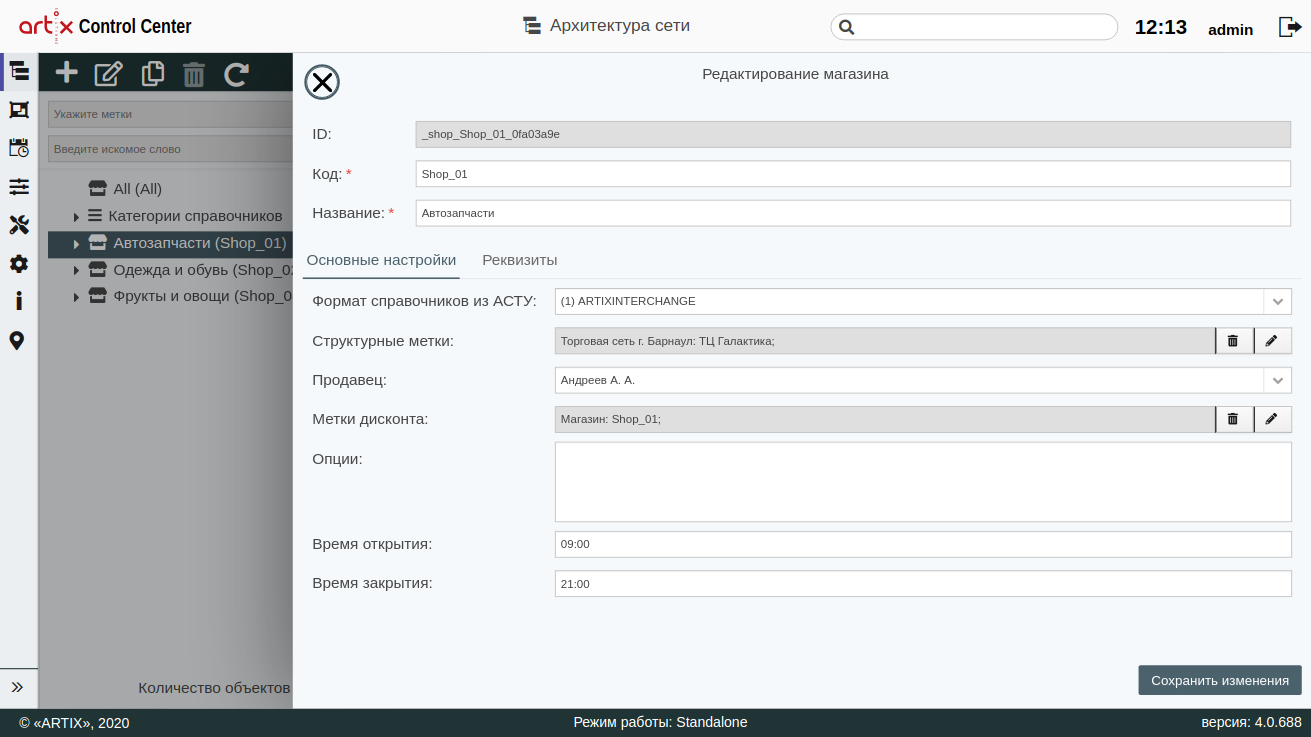Click the search magnifier icon
Image resolution: width=1311 pixels, height=737 pixels.
(x=846, y=27)
